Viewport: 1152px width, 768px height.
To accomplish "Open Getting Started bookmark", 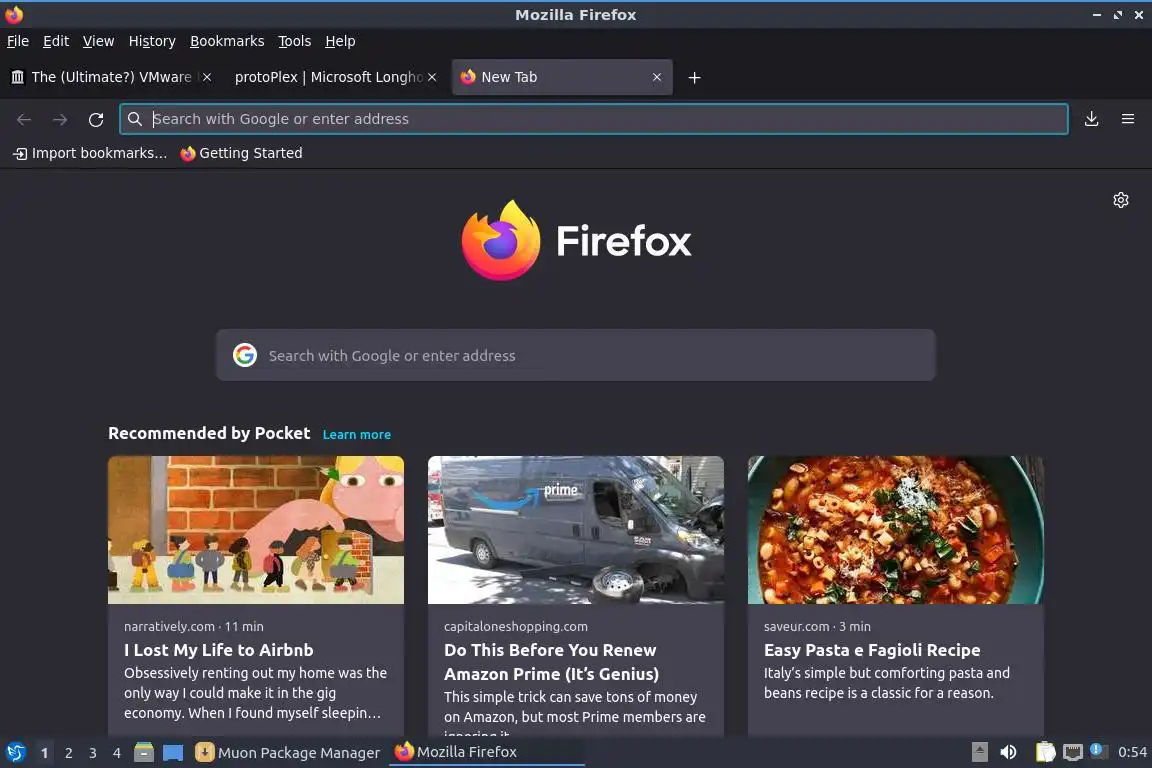I will click(242, 153).
